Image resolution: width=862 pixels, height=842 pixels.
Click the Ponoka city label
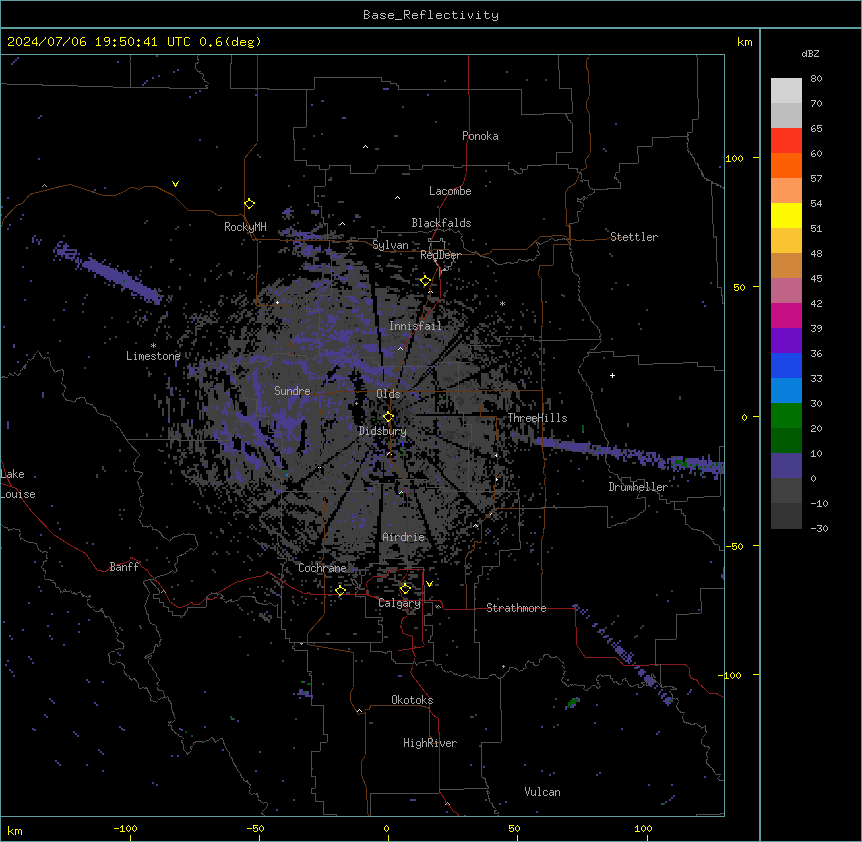click(x=480, y=136)
